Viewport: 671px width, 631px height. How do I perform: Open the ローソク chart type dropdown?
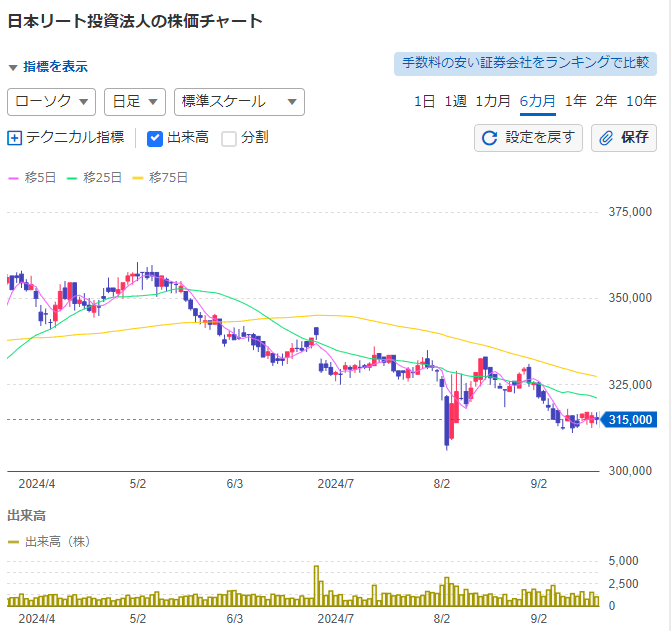[x=51, y=102]
